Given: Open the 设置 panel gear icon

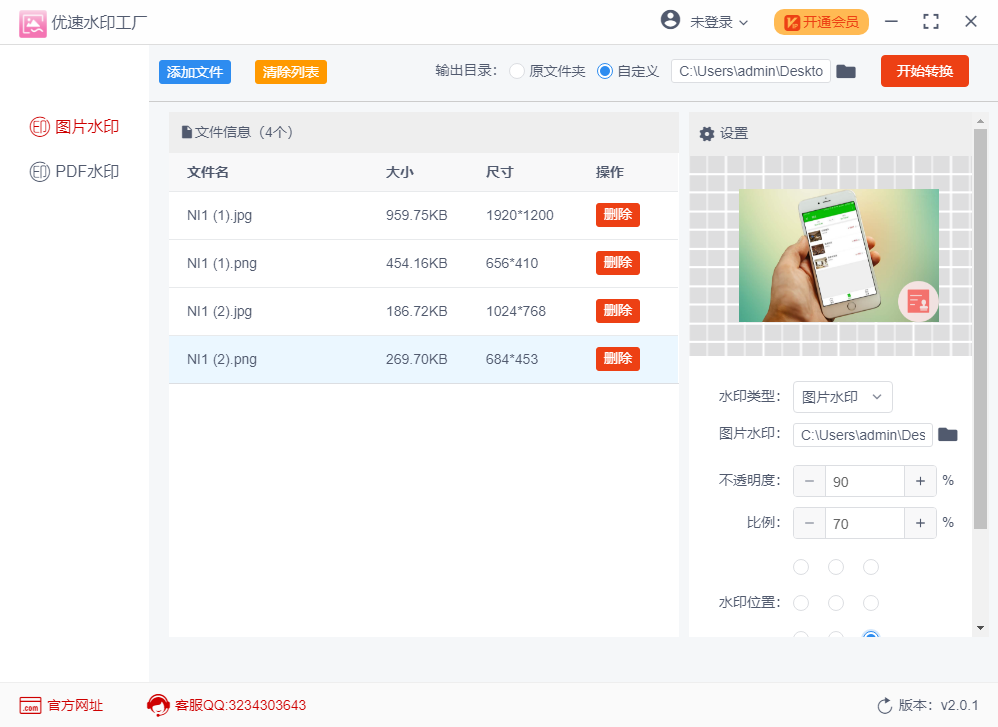Looking at the screenshot, I should point(707,133).
